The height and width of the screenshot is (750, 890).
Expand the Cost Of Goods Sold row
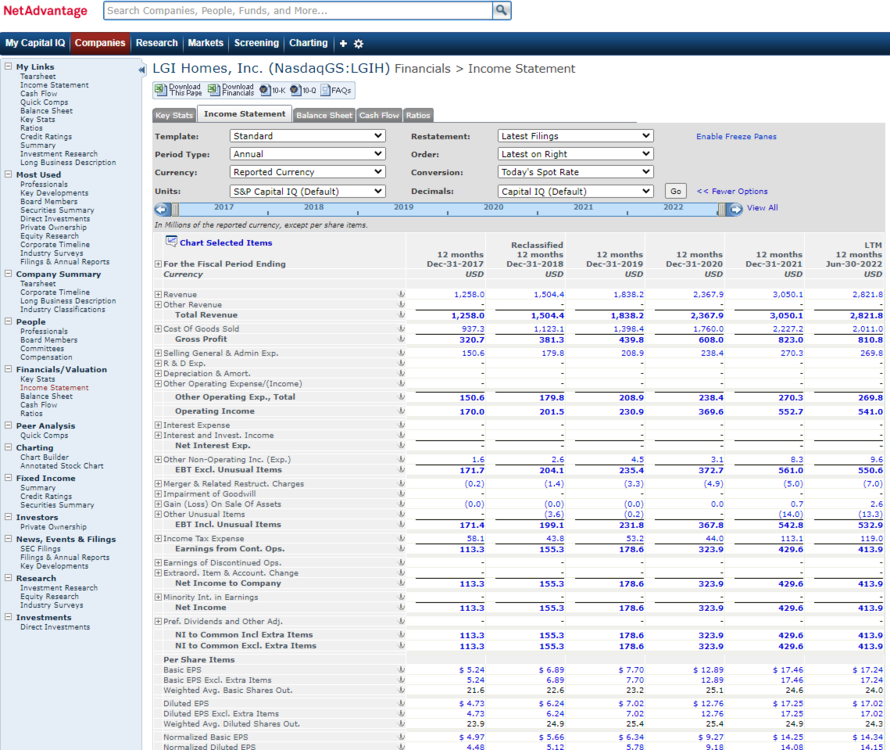click(x=158, y=329)
